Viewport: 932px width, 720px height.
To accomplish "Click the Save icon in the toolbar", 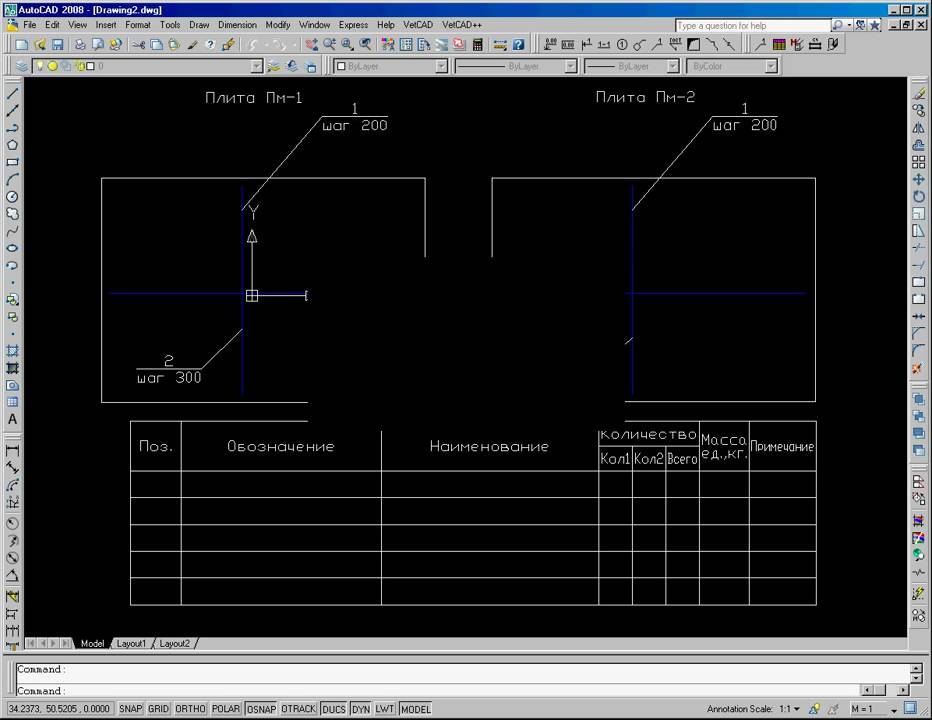I will 57,45.
